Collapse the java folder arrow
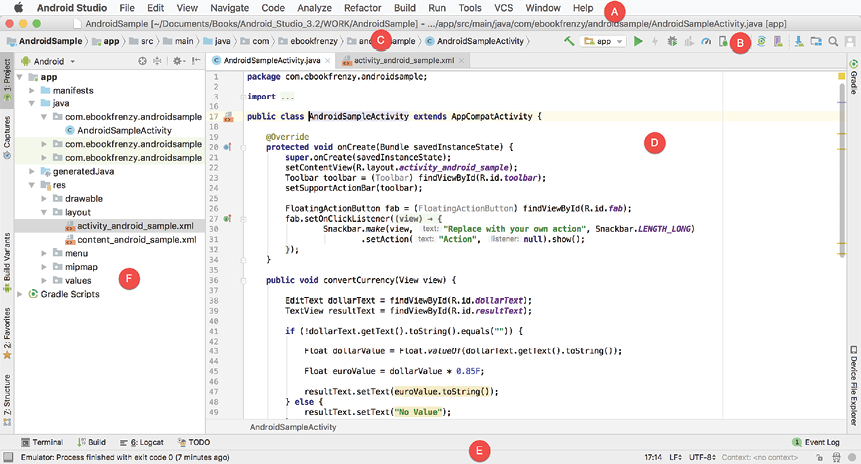The height and width of the screenshot is (464, 861). pos(32,103)
